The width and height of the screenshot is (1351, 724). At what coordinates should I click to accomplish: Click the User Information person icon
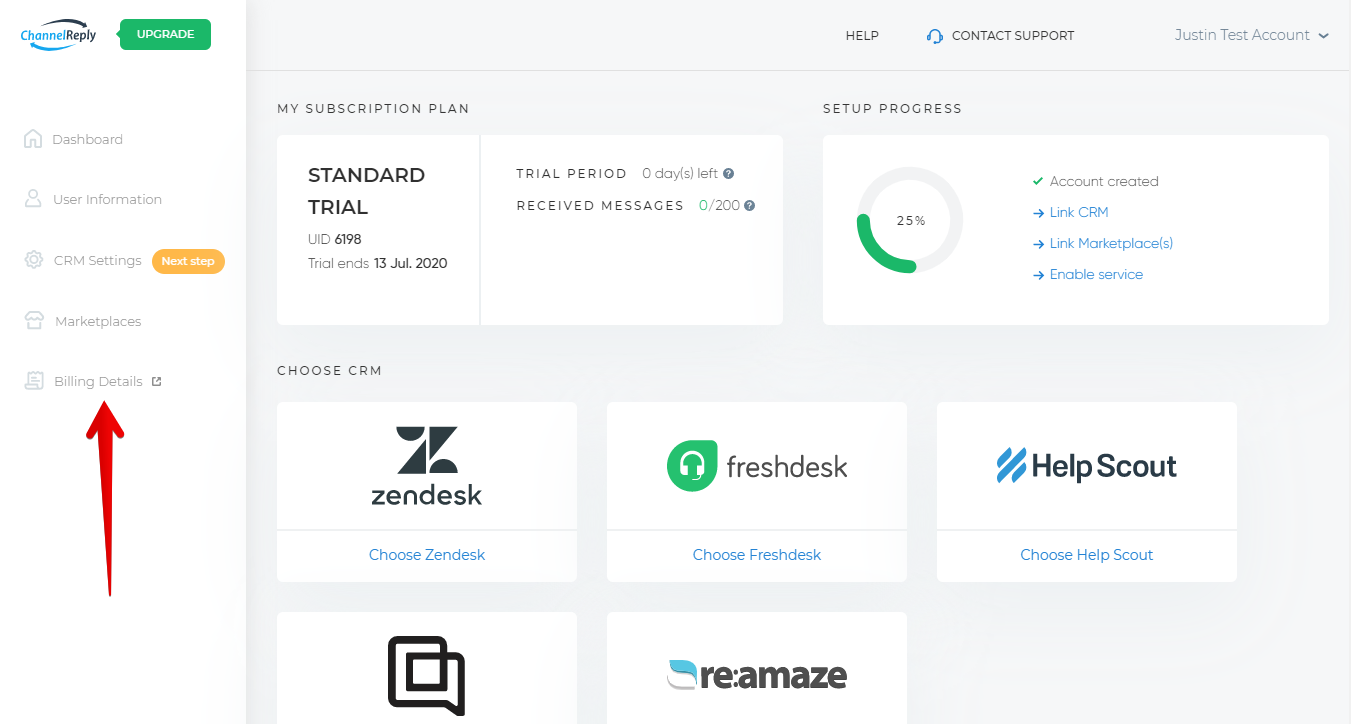click(x=33, y=199)
